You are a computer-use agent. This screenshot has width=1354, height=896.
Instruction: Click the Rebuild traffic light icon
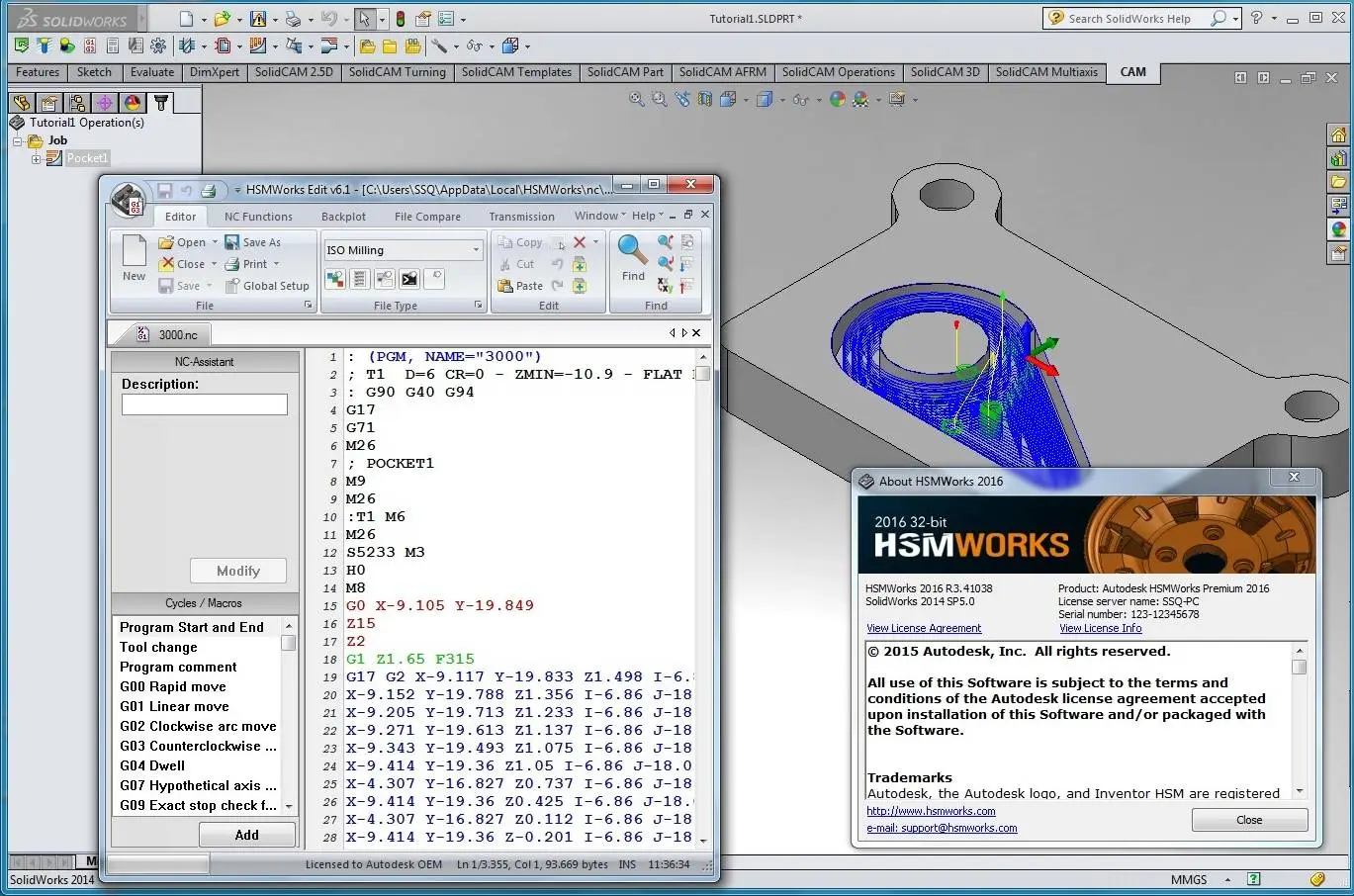[400, 18]
